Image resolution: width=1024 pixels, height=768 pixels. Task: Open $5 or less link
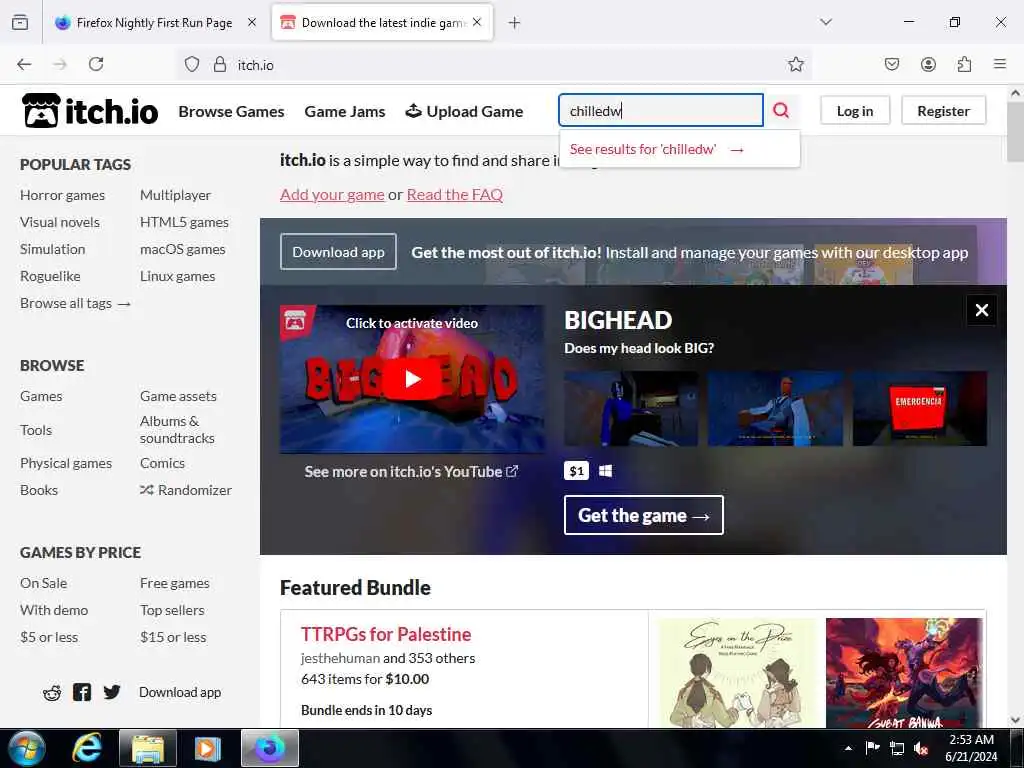coord(49,637)
